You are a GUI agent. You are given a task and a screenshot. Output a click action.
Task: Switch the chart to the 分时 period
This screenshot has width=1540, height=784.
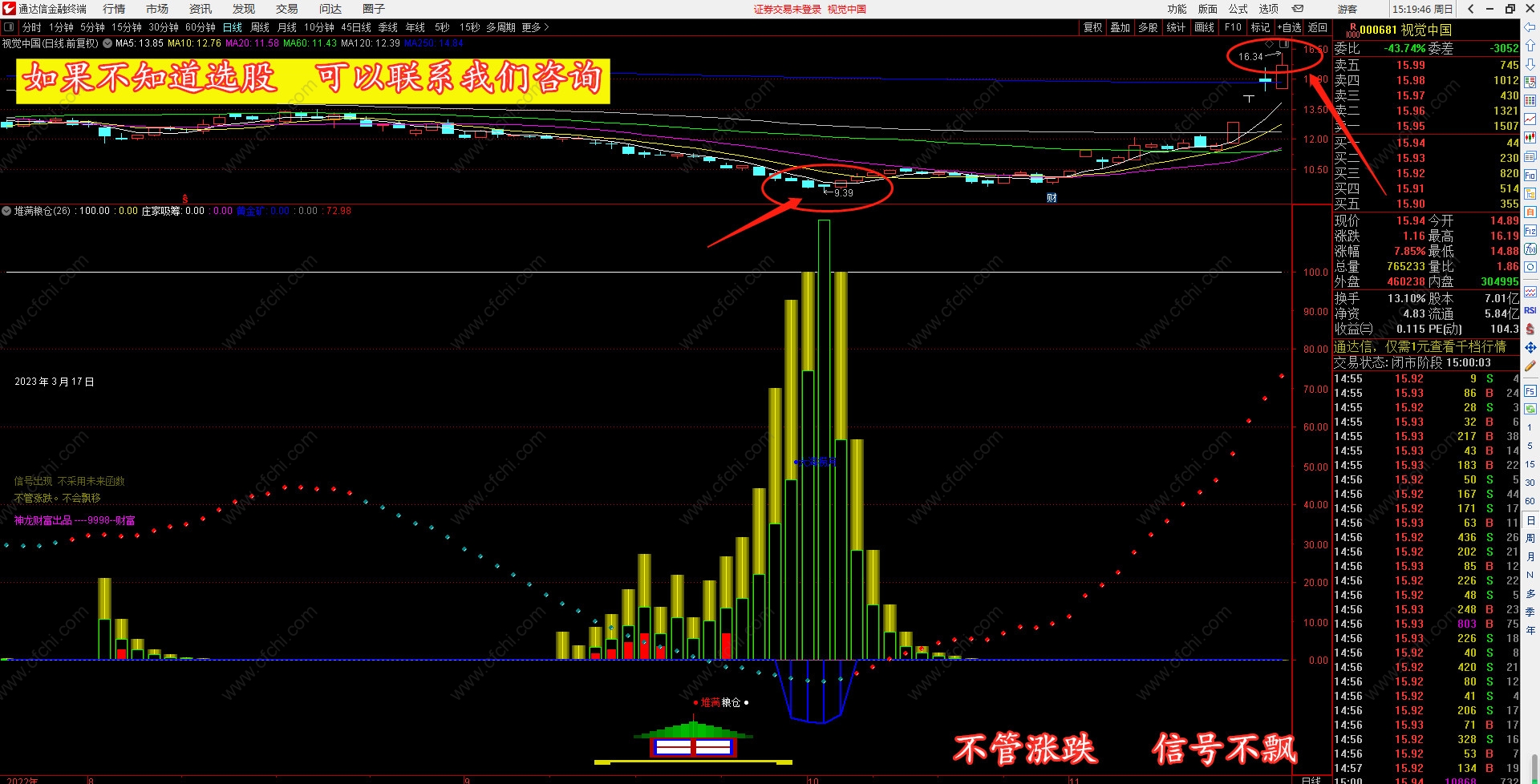tap(31, 27)
